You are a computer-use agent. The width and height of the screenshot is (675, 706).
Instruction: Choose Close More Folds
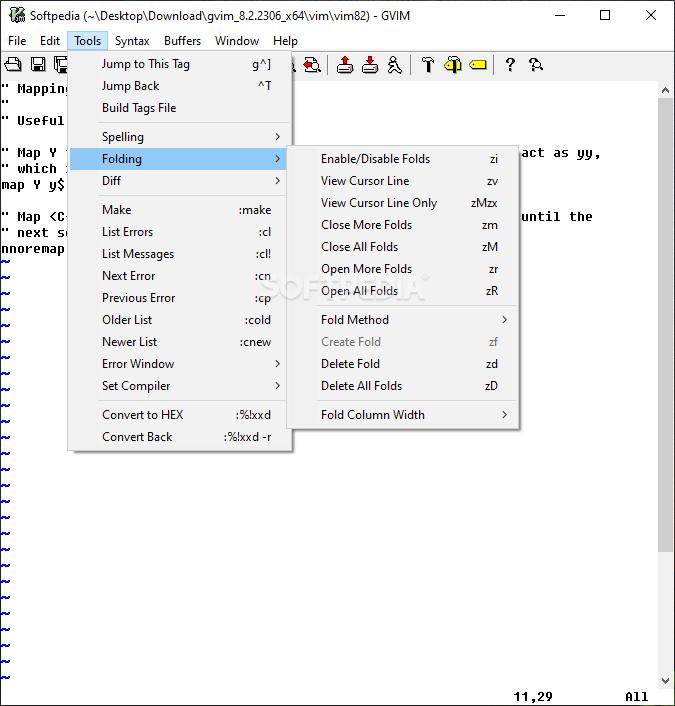(x=403, y=225)
